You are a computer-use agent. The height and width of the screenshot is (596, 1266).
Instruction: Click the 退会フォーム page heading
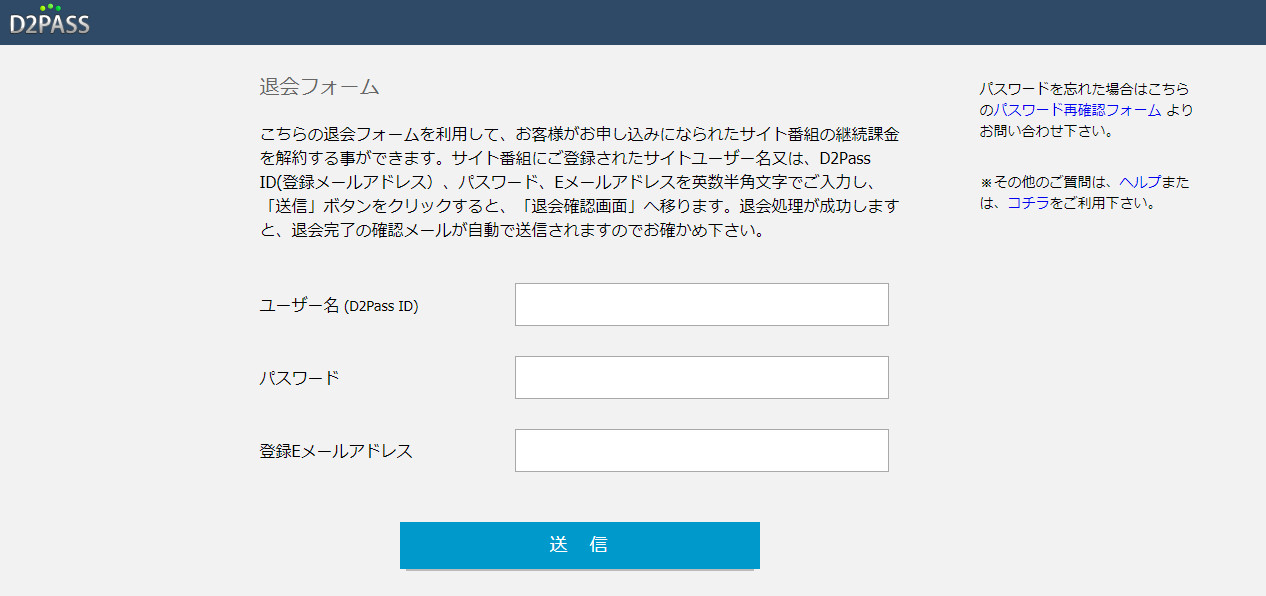pyautogui.click(x=319, y=87)
